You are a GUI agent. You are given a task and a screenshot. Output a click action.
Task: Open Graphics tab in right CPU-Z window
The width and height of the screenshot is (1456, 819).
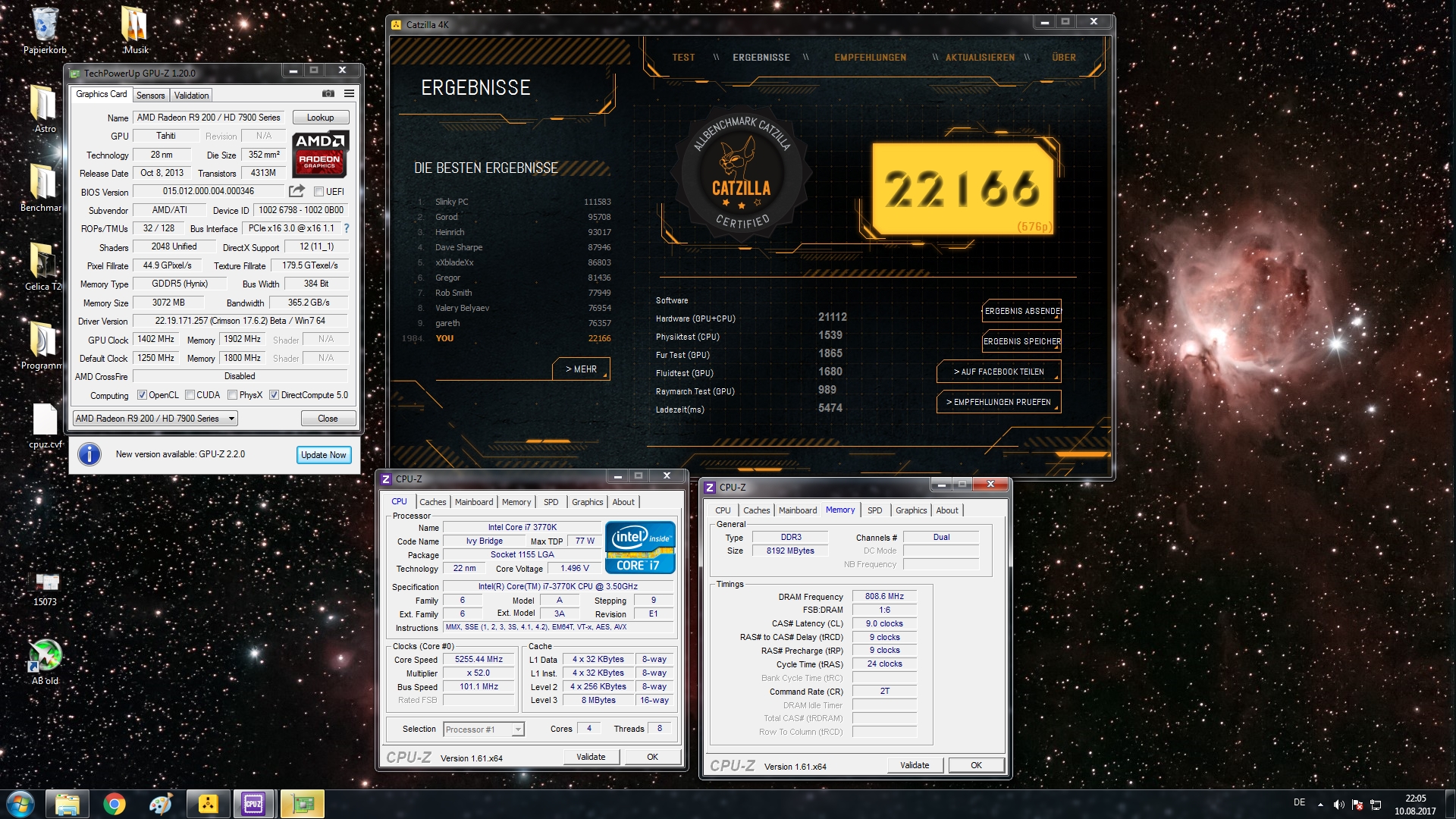(x=911, y=510)
